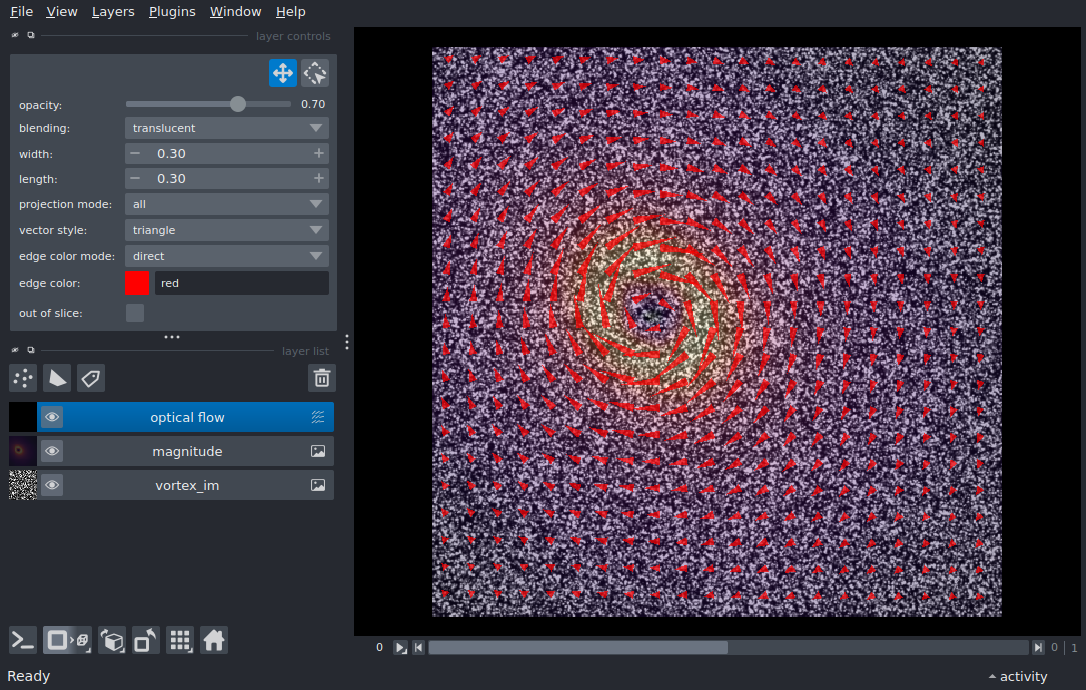This screenshot has width=1086, height=690.
Task: Select the pan/zoom mode button
Action: click(283, 73)
